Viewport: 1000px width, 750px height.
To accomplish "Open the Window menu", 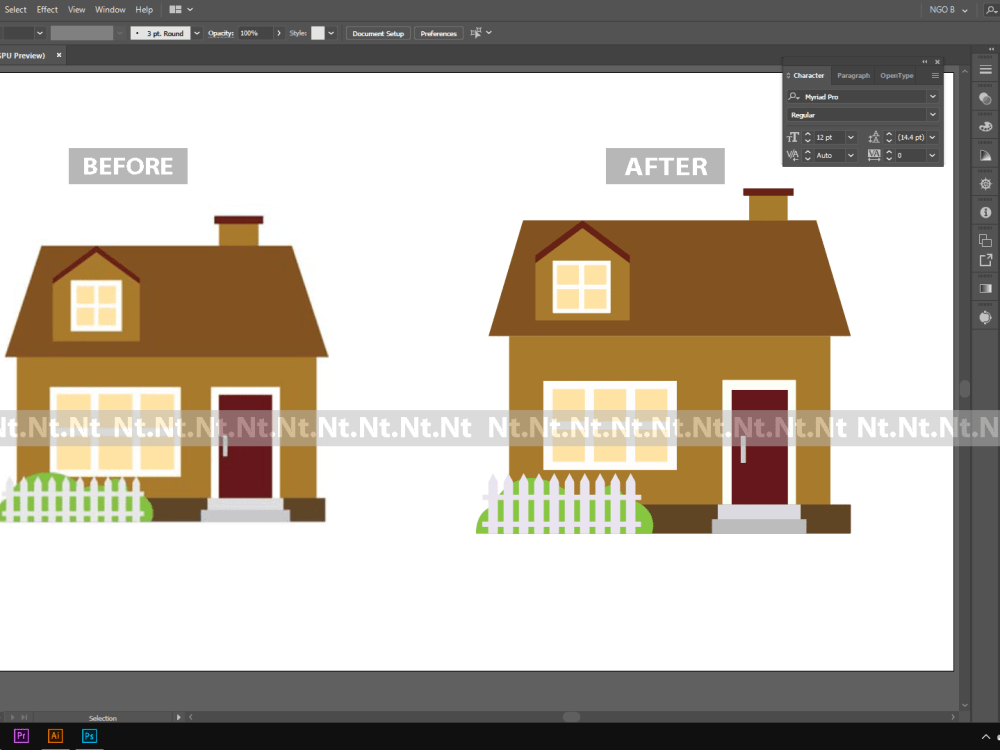I will click(x=110, y=9).
